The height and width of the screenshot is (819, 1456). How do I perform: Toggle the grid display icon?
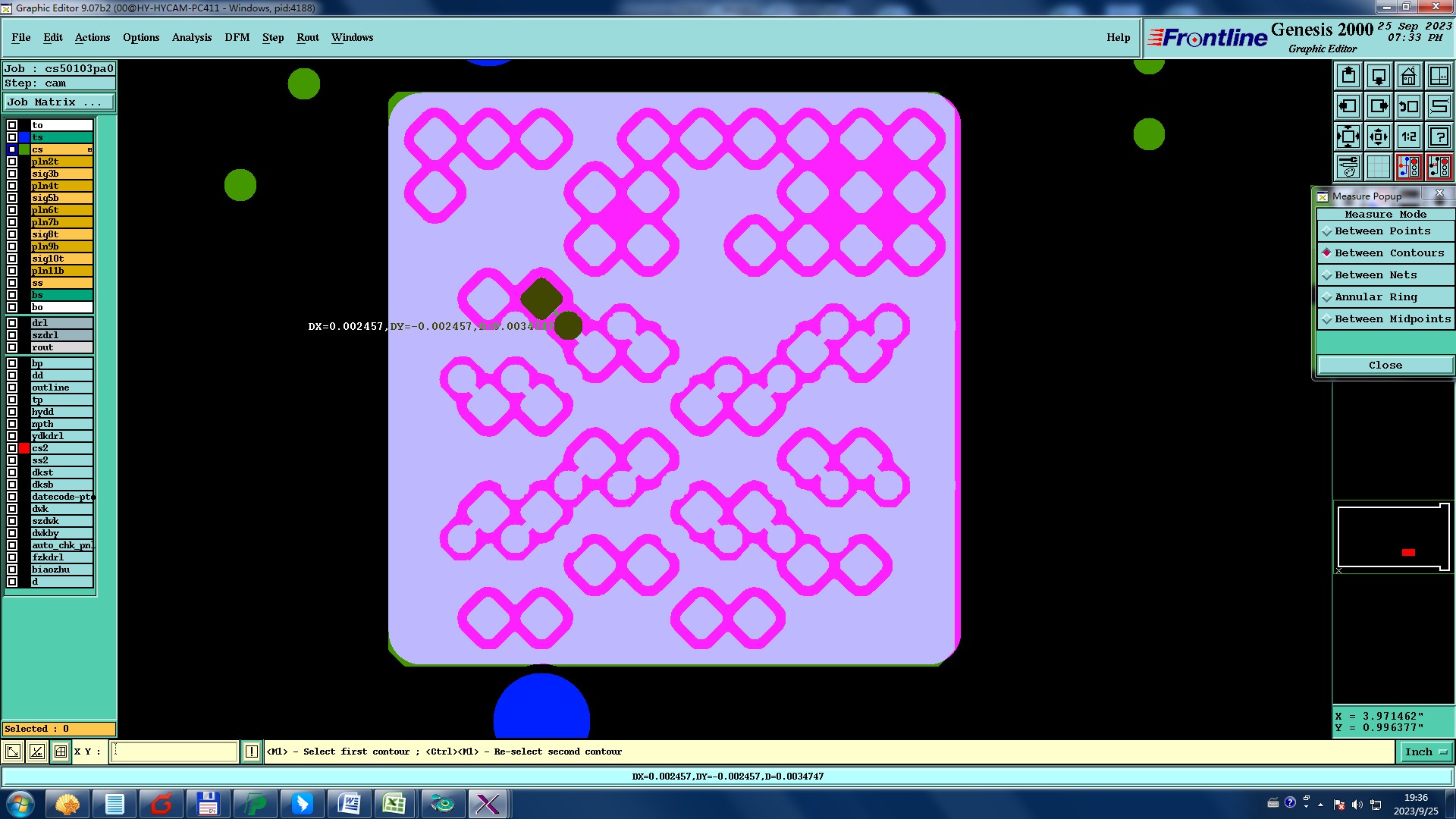tap(1378, 167)
